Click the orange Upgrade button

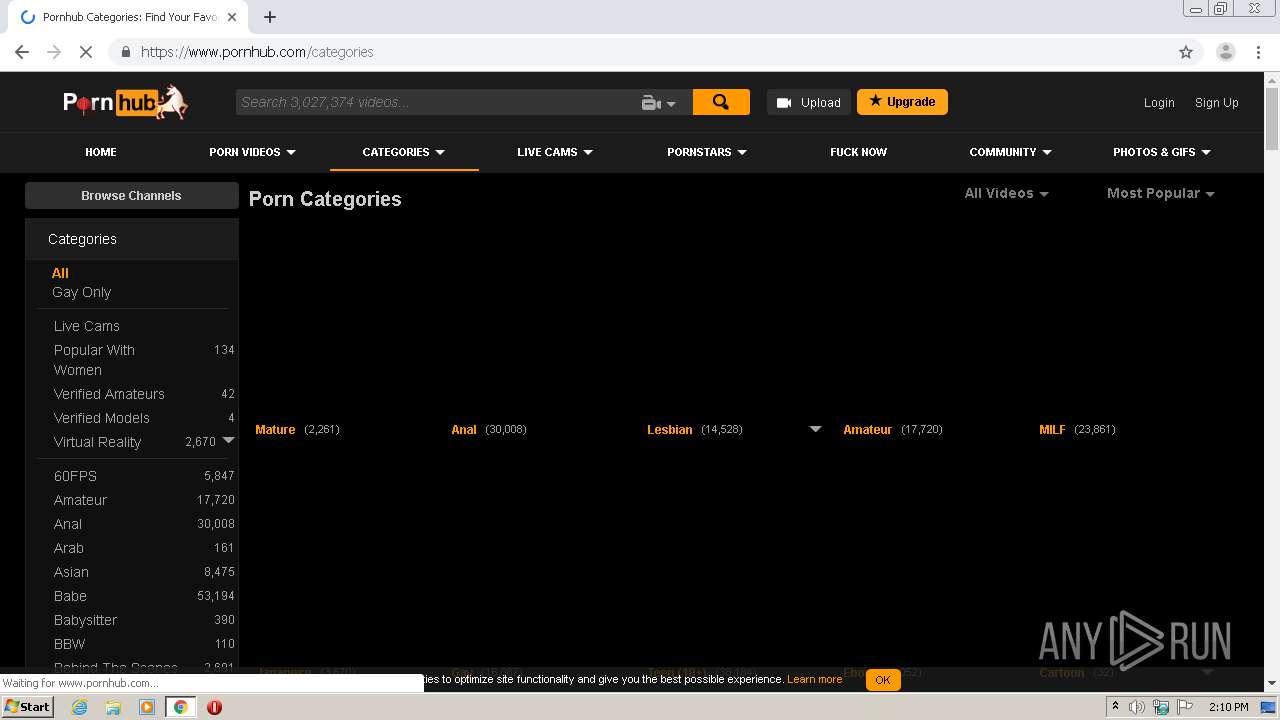point(902,102)
